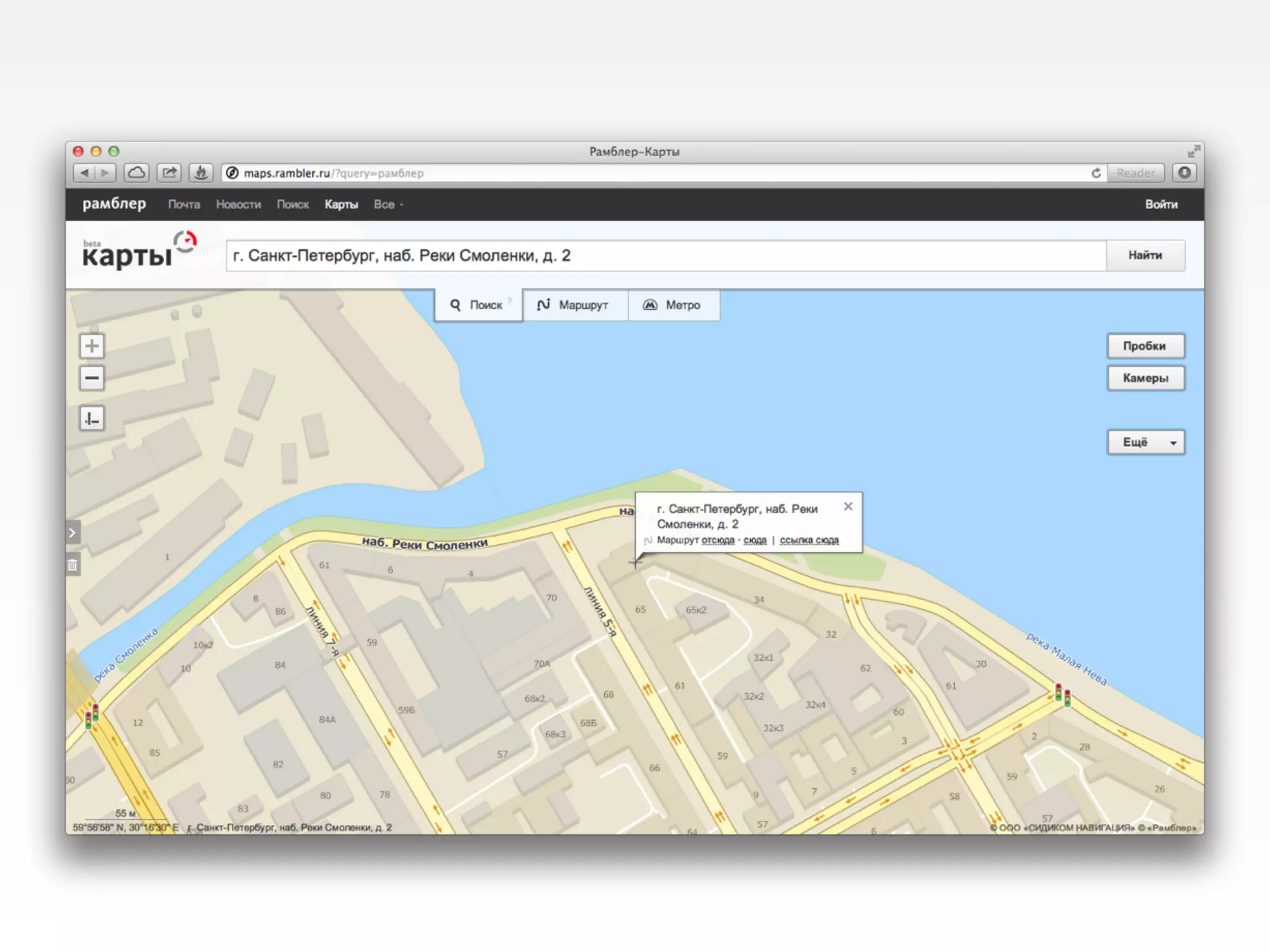
Task: Zoom out of the map with minus
Action: pos(92,378)
